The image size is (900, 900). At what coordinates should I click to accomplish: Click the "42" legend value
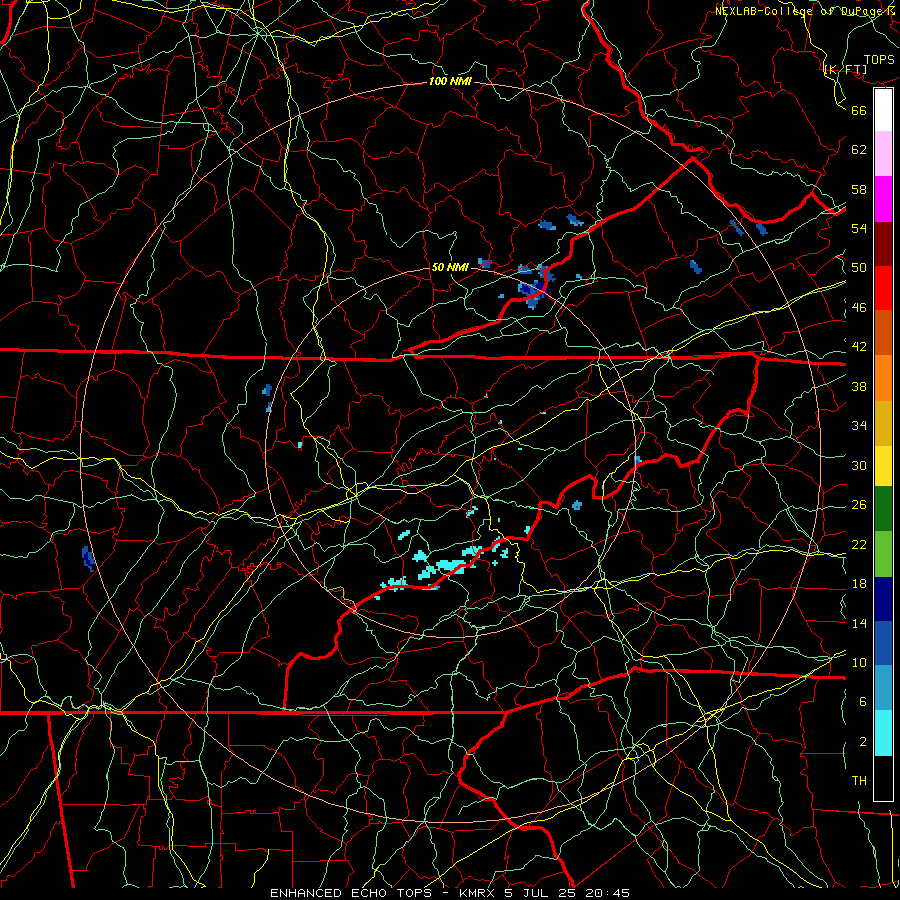coord(859,347)
